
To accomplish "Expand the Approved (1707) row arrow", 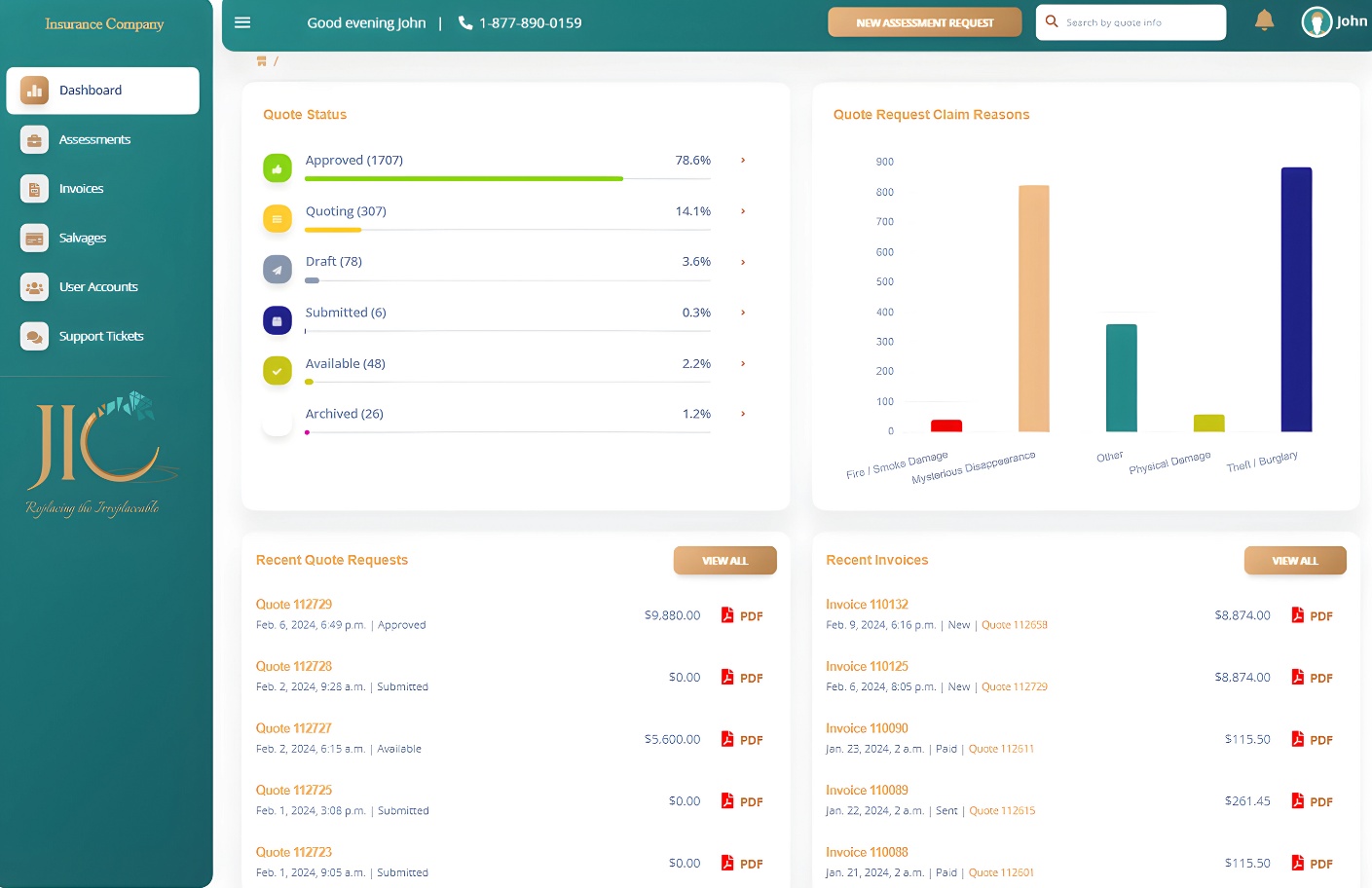I will click(x=743, y=161).
